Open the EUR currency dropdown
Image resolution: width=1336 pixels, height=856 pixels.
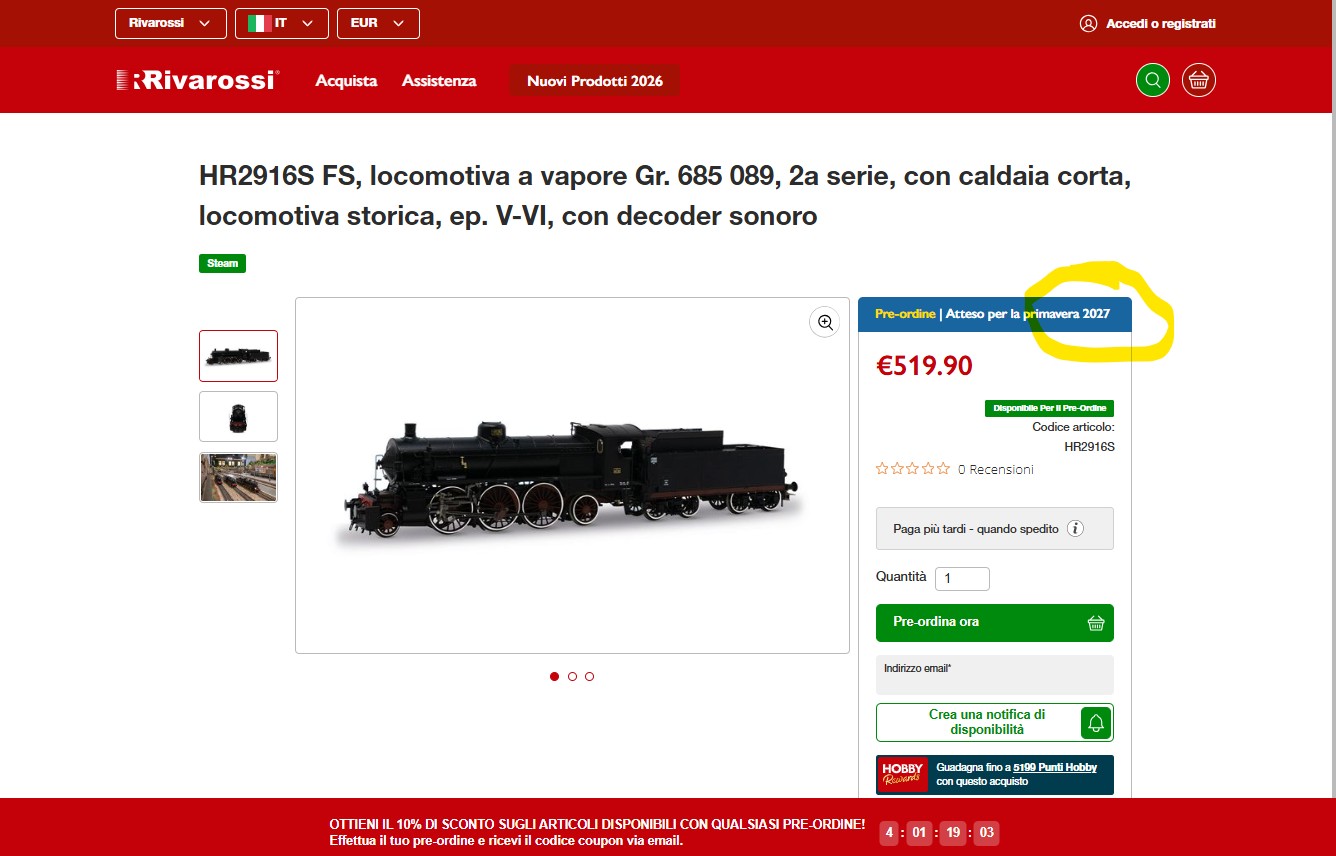[378, 22]
